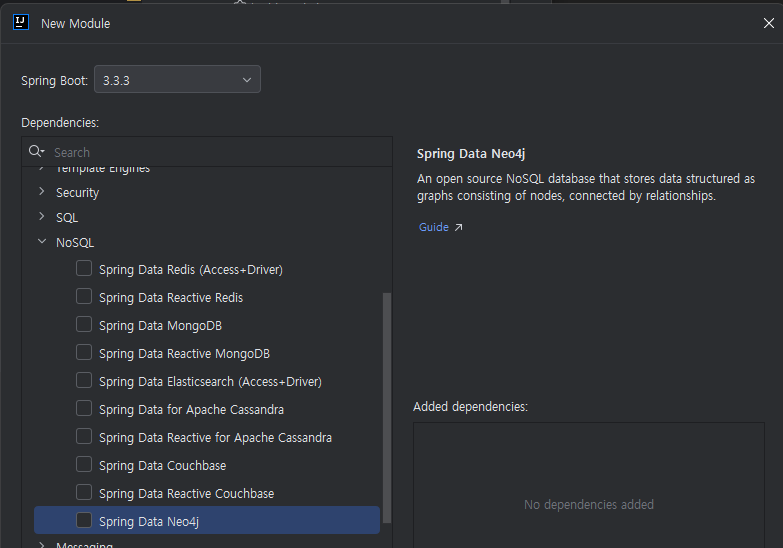The image size is (783, 548).
Task: Toggle Spring Data Reactive MongoDB checkbox
Action: point(84,352)
